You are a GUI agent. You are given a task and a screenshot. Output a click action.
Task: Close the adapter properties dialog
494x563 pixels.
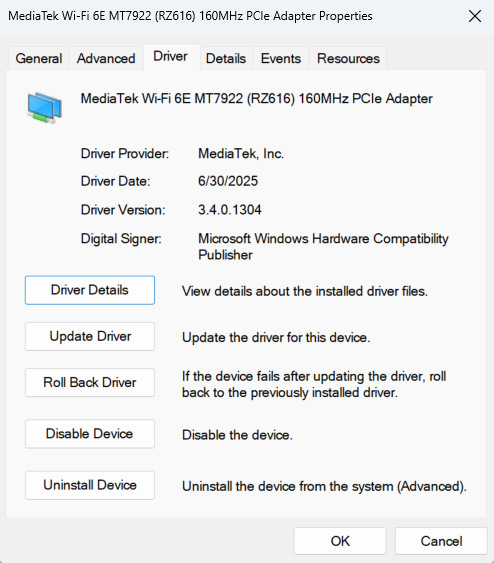click(475, 16)
